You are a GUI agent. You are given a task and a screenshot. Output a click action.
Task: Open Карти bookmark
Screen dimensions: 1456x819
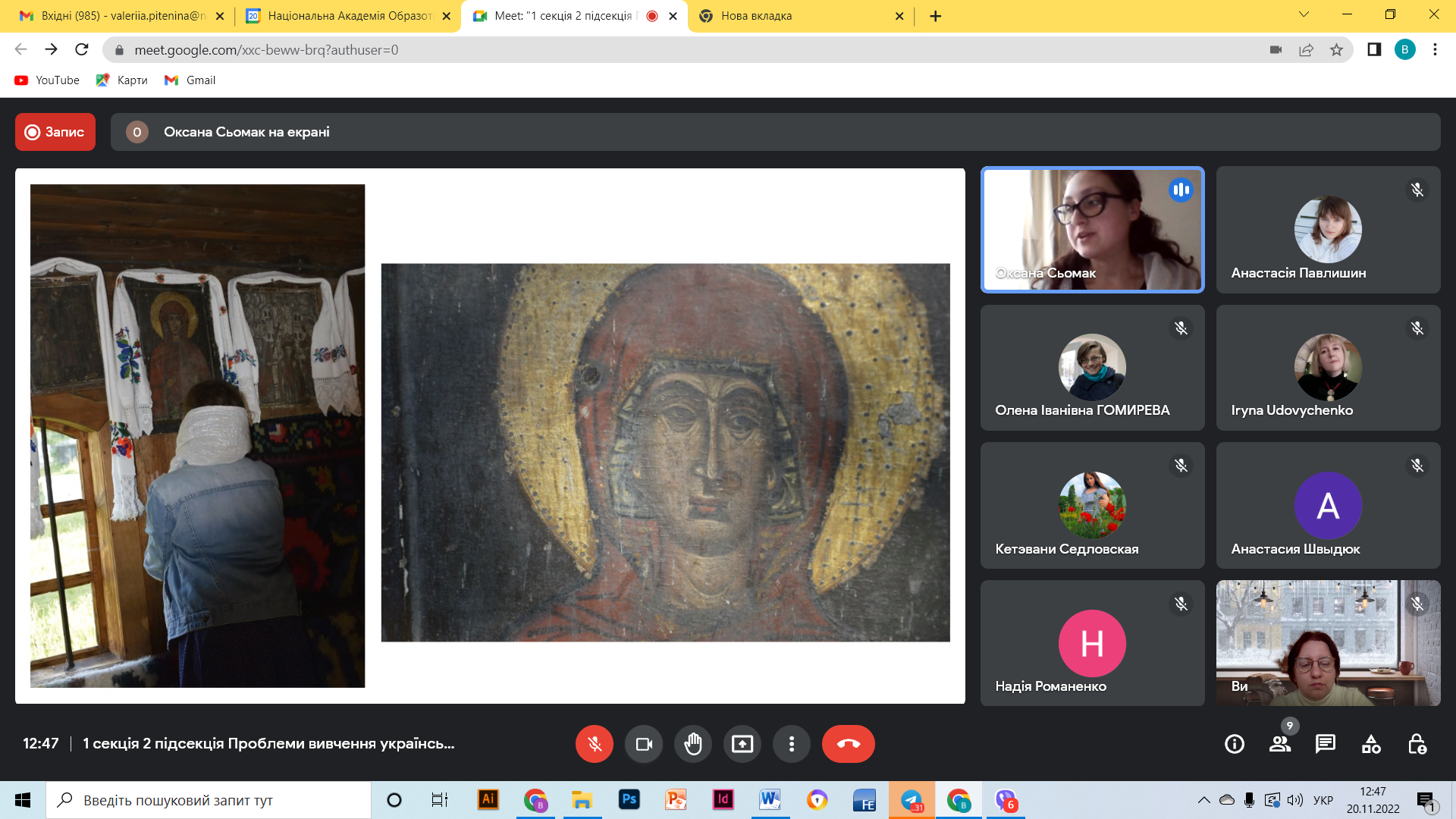point(122,80)
